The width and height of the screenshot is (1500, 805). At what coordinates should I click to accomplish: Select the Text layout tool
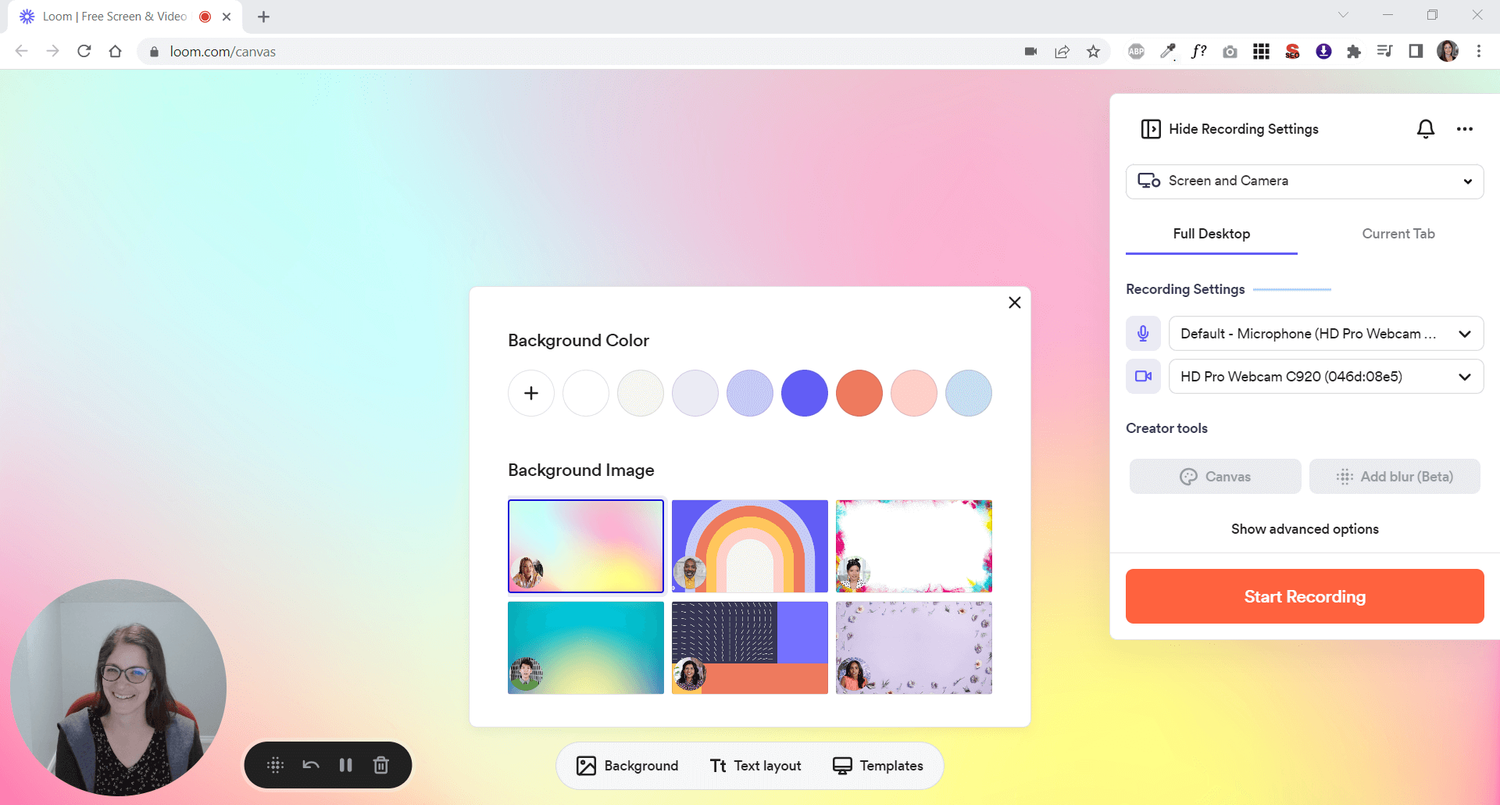[x=756, y=765]
